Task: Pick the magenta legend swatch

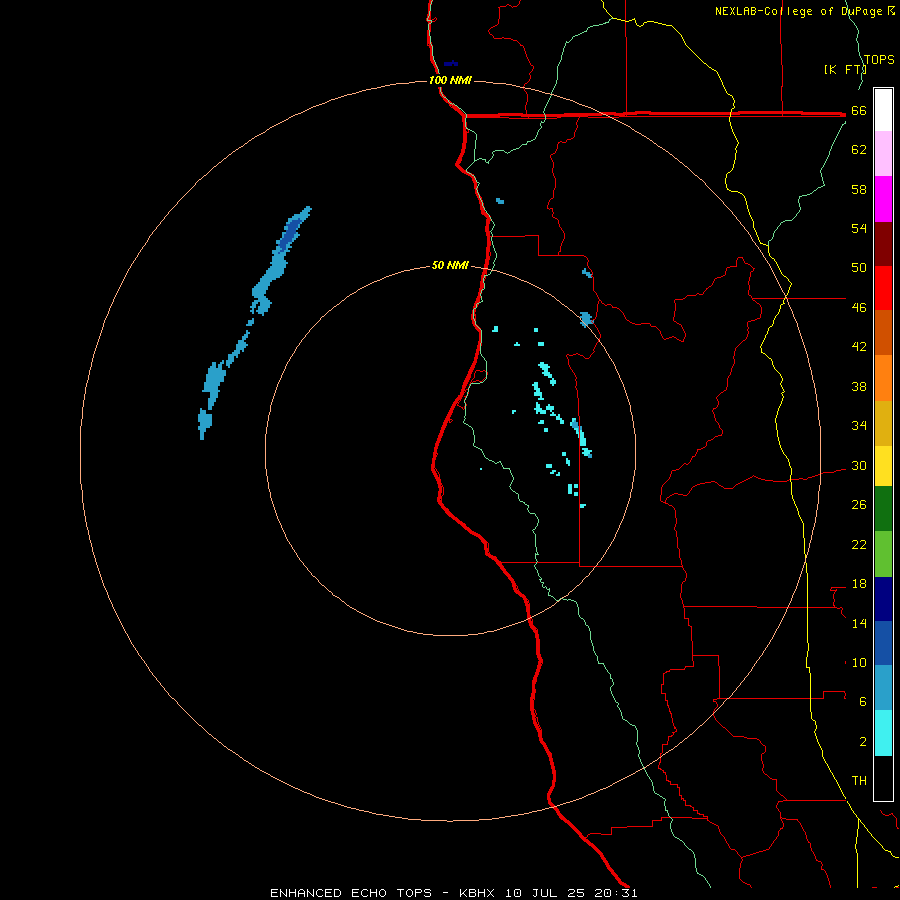Action: tap(883, 199)
